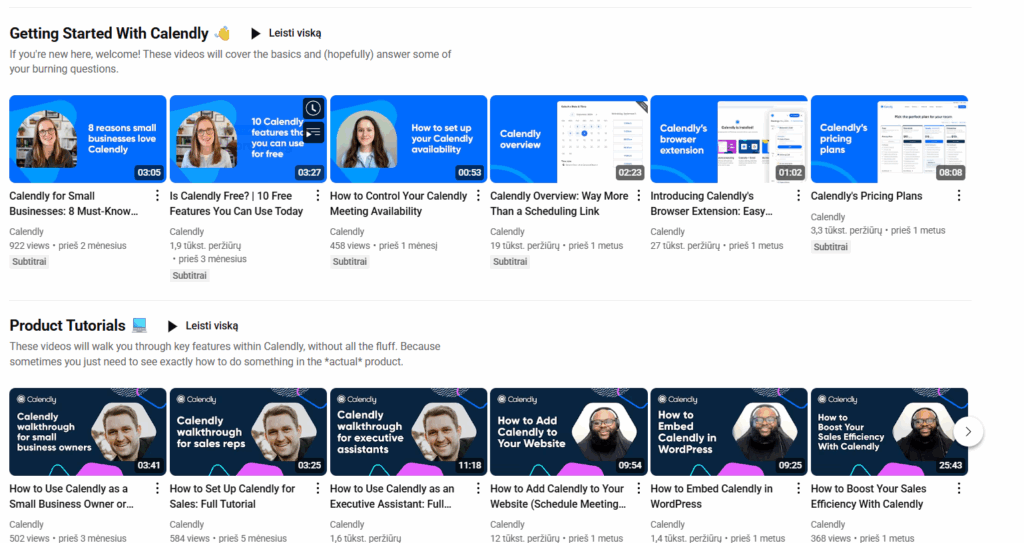
Task: Open 'walkthrough for small business owners' thumbnail
Action: tap(88, 431)
